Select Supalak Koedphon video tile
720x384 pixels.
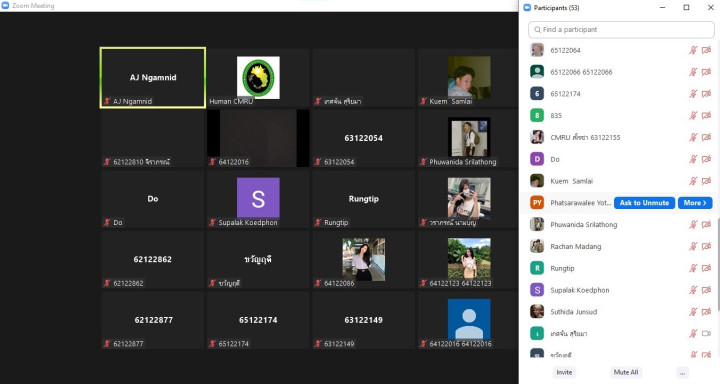258,199
